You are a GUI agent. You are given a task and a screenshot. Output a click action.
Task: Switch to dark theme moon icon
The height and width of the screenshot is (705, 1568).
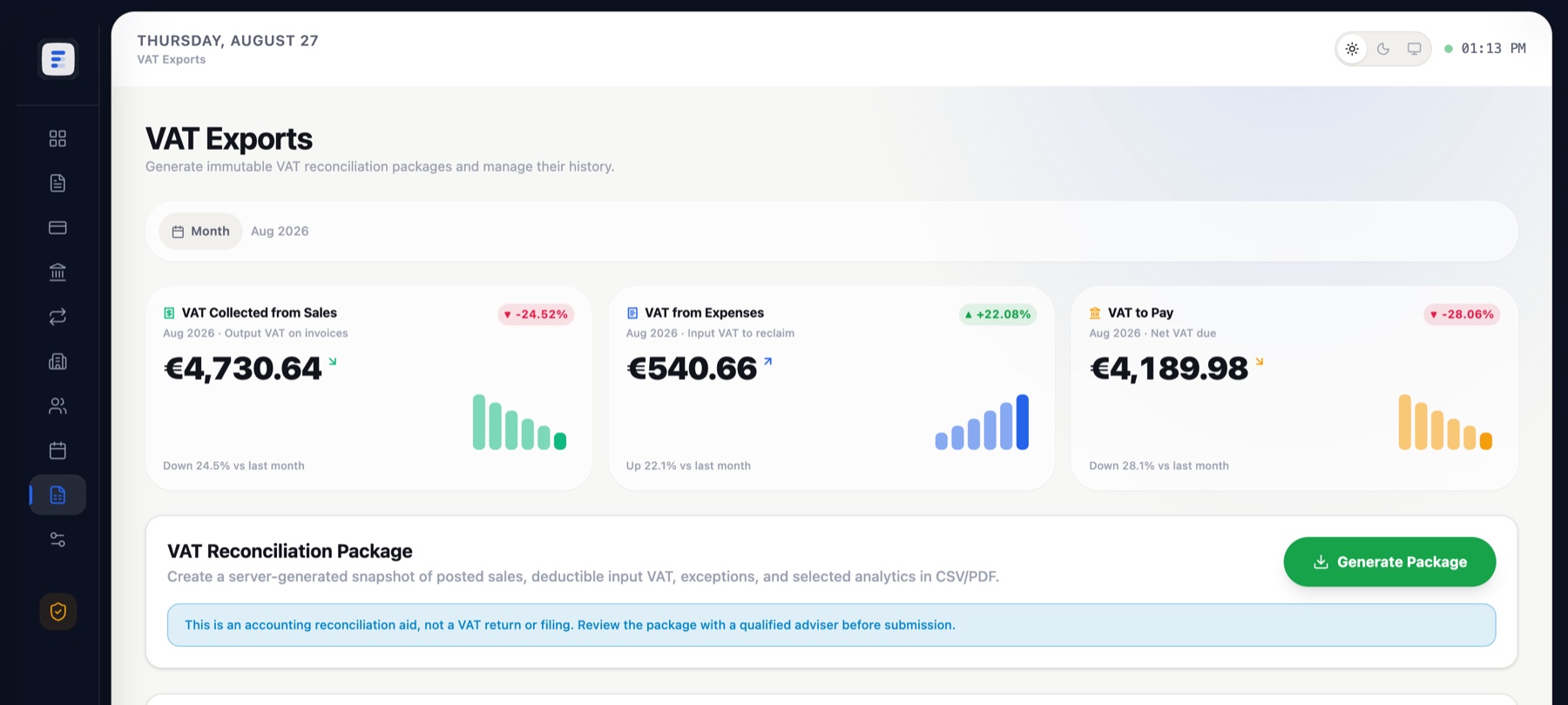tap(1383, 49)
